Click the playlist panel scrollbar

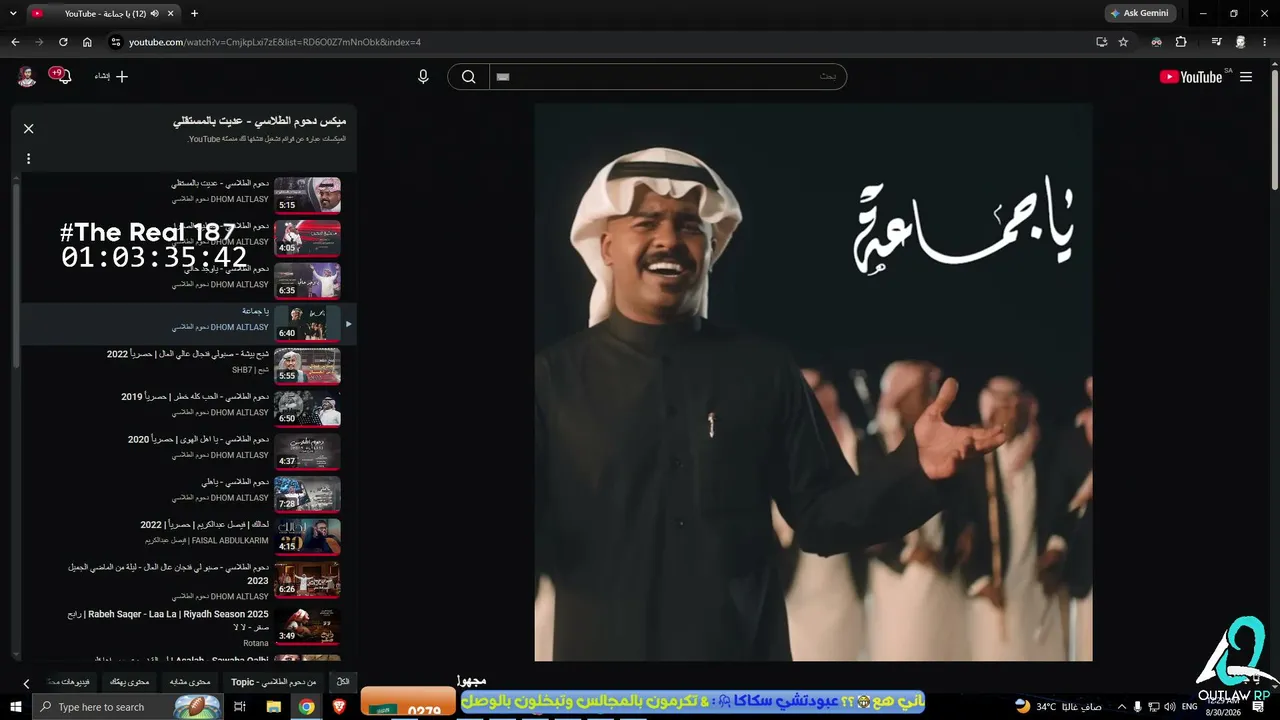point(15,275)
